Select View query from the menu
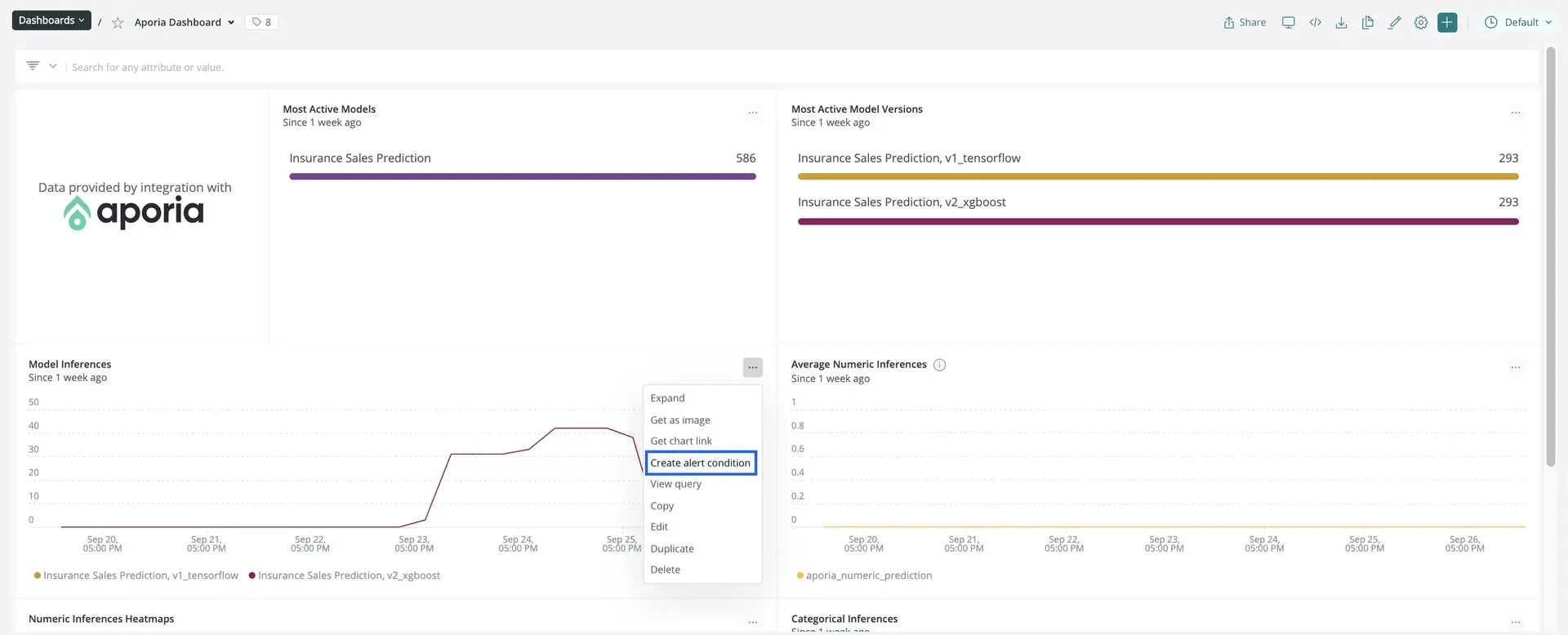This screenshot has width=1568, height=635. pos(702,484)
